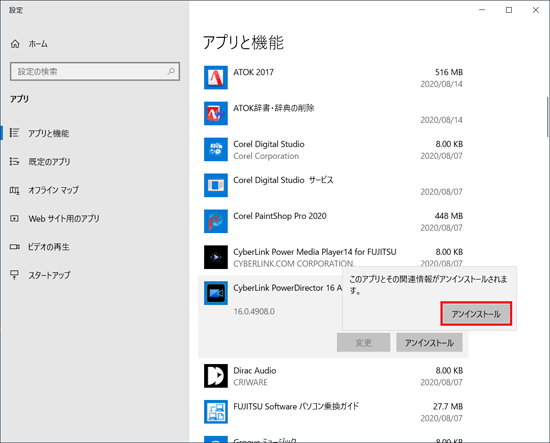
Task: Click the ATOK辞書・辞典の削除 app icon
Action: pos(216,113)
